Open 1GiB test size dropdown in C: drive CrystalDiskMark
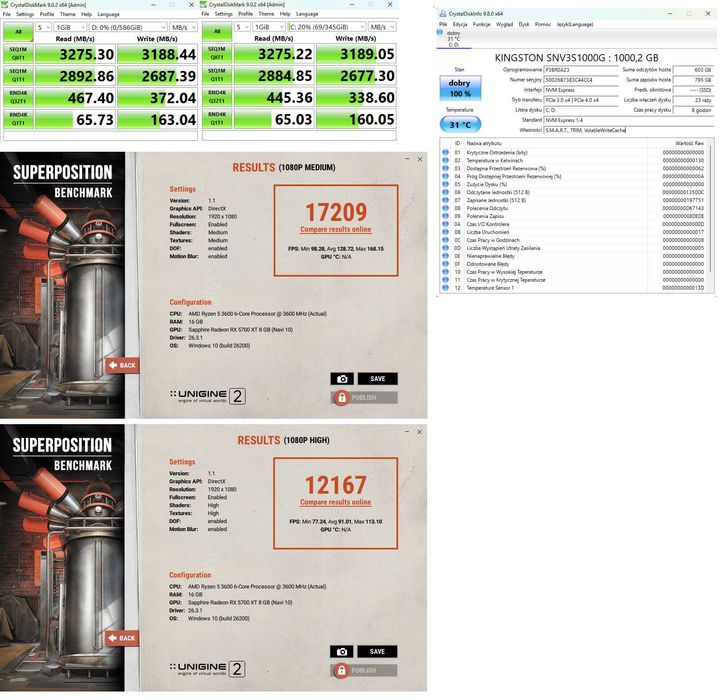 tap(269, 27)
